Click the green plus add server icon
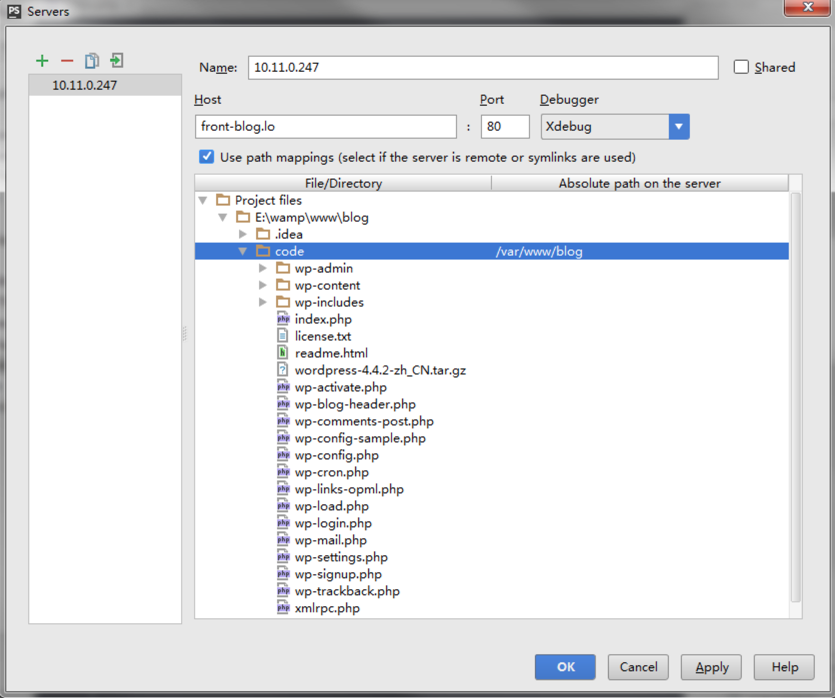Screen dimensions: 835x698 42,61
